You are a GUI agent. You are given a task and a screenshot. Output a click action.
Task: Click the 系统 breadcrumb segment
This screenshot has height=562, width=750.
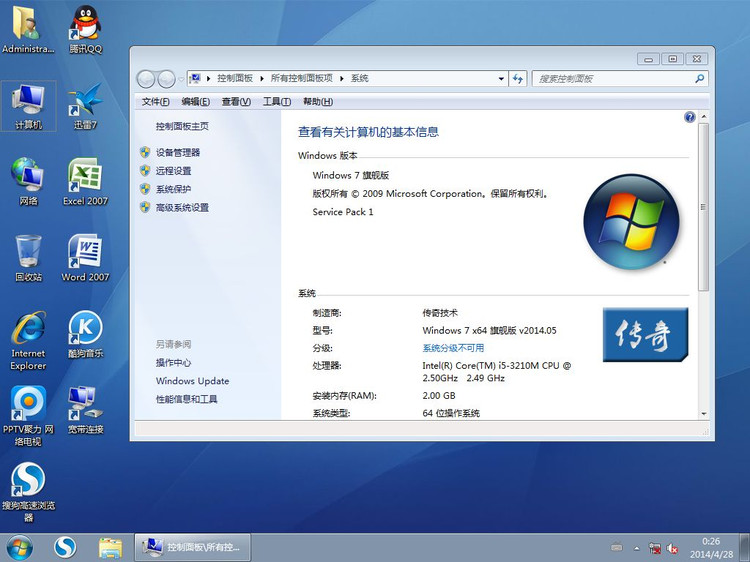[360, 78]
